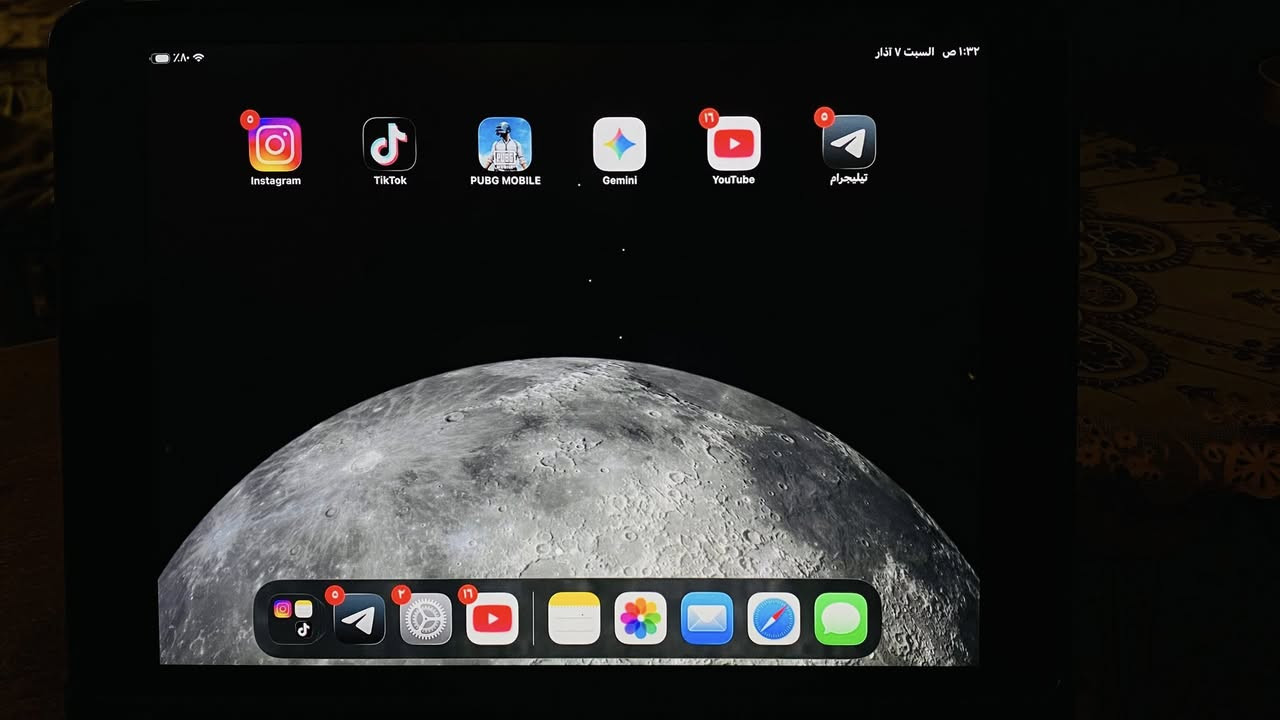Open Messages from the dock
Image resolution: width=1280 pixels, height=720 pixels.
pos(840,619)
